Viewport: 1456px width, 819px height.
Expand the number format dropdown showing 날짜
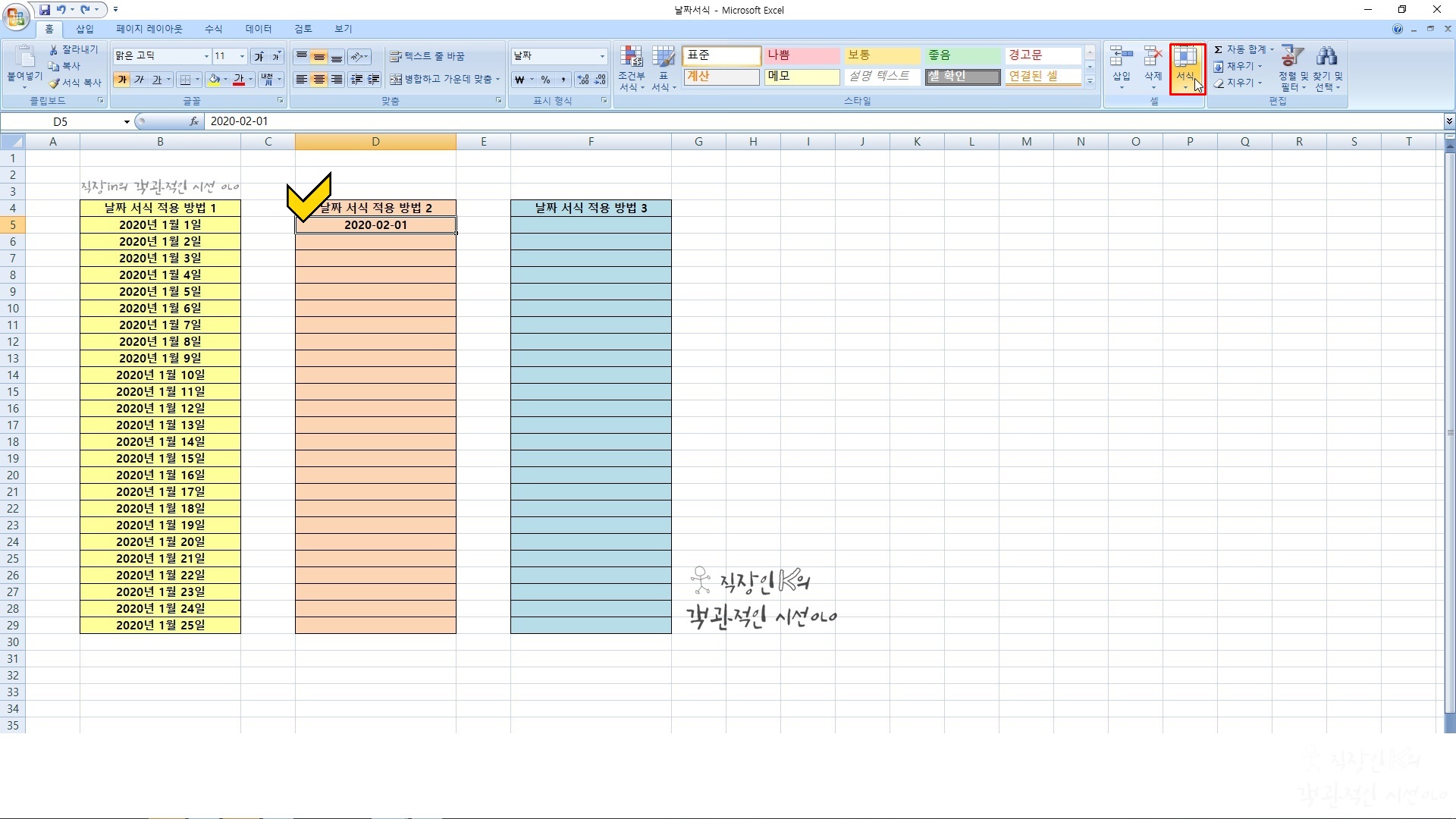click(602, 56)
